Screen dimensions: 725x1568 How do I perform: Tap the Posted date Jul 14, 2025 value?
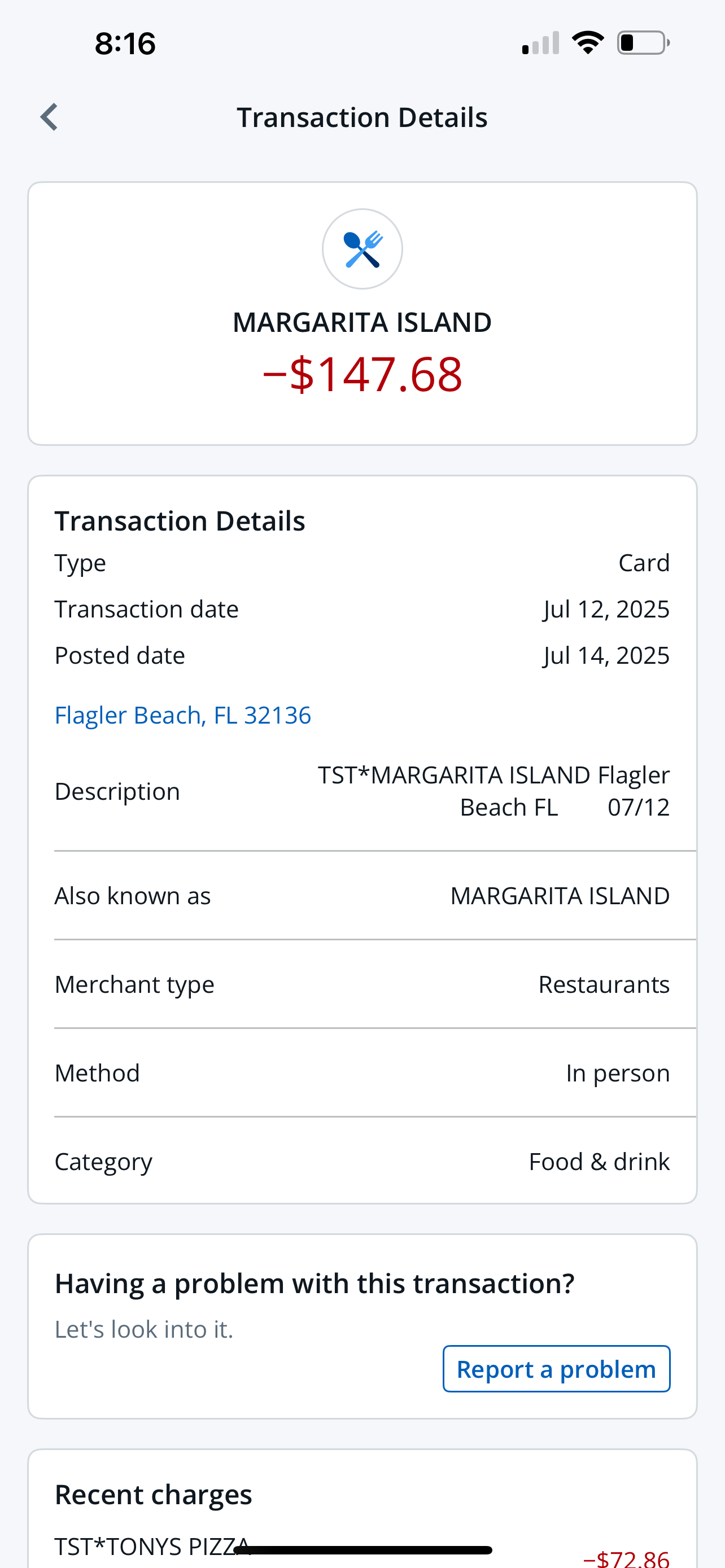pyautogui.click(x=606, y=655)
